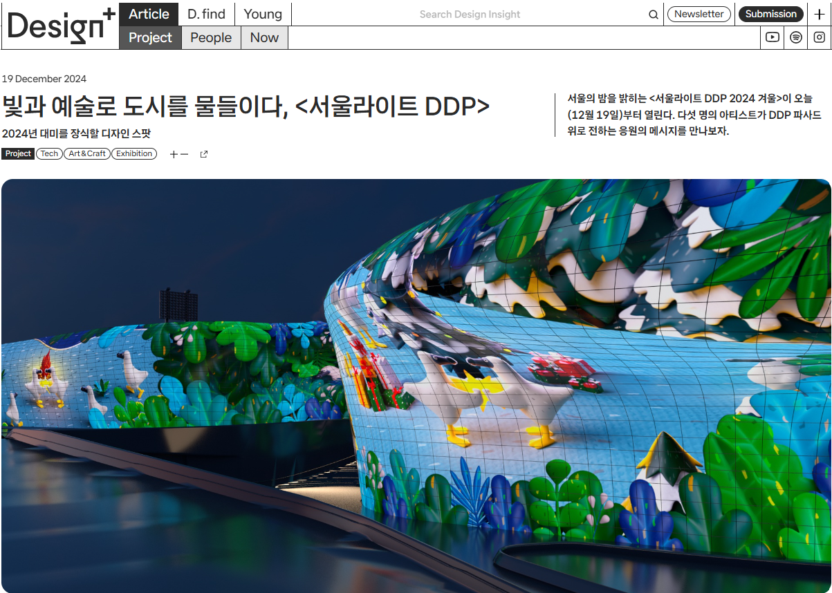Open the YouTube channel icon
Screen dimensions: 832x593
772,38
